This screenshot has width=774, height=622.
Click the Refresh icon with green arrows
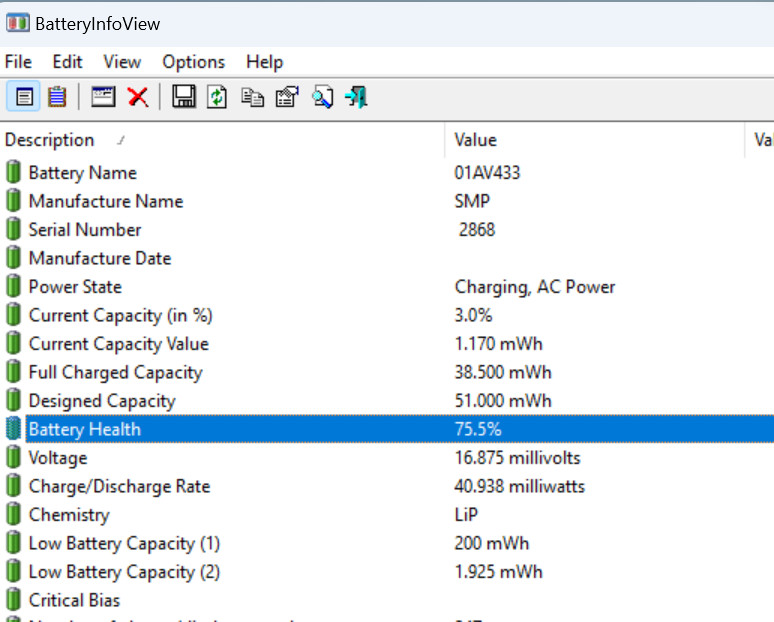pyautogui.click(x=217, y=97)
